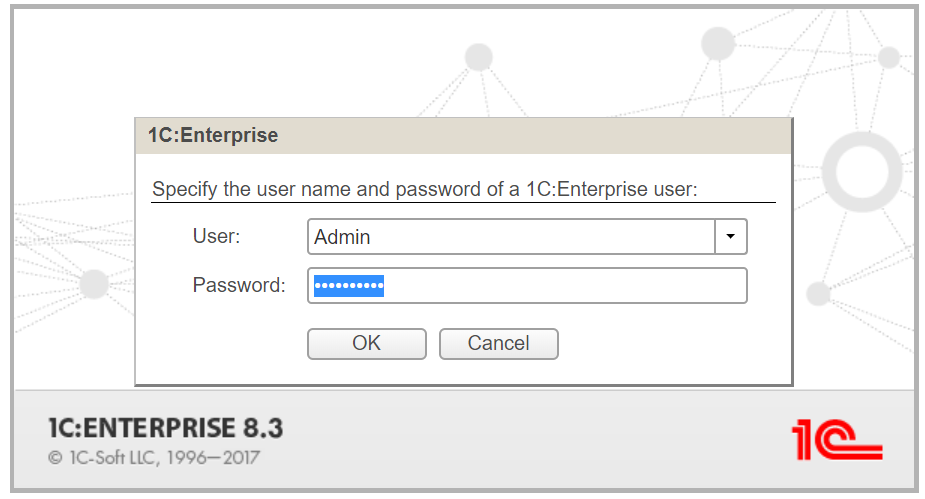Click the large gray node above dialog's right side
The height and width of the screenshot is (499, 925).
tap(718, 43)
